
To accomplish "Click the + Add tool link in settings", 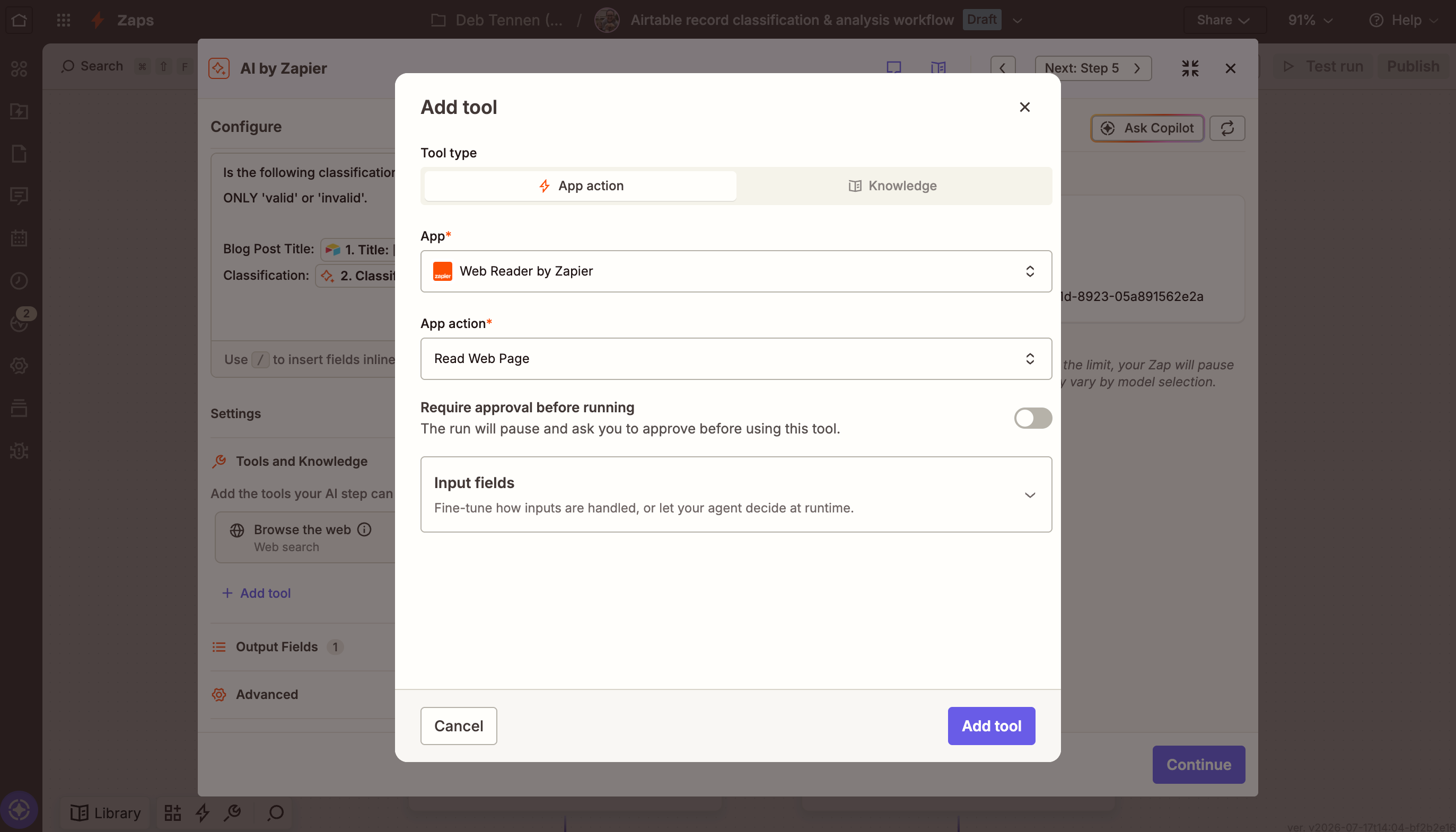I will [256, 592].
